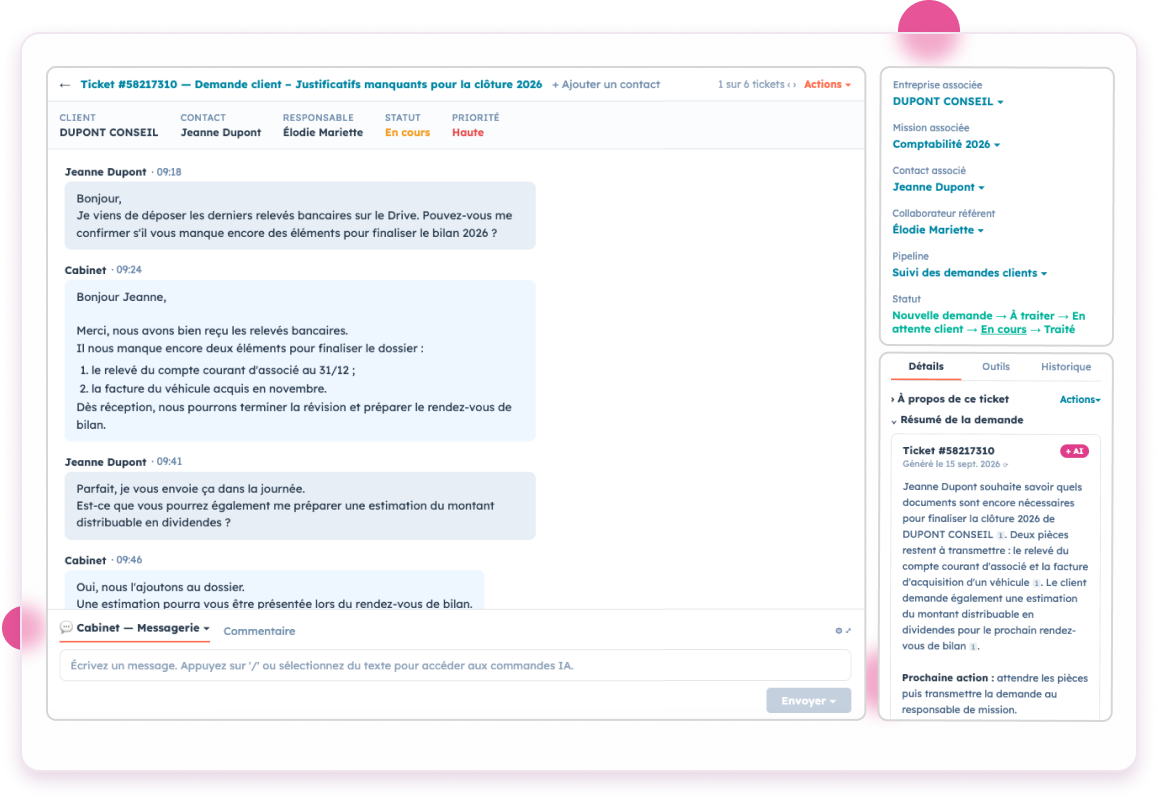Open citation marker 1 after 'vous de bilan'
Viewport: 1158px width, 800px height.
tap(973, 647)
